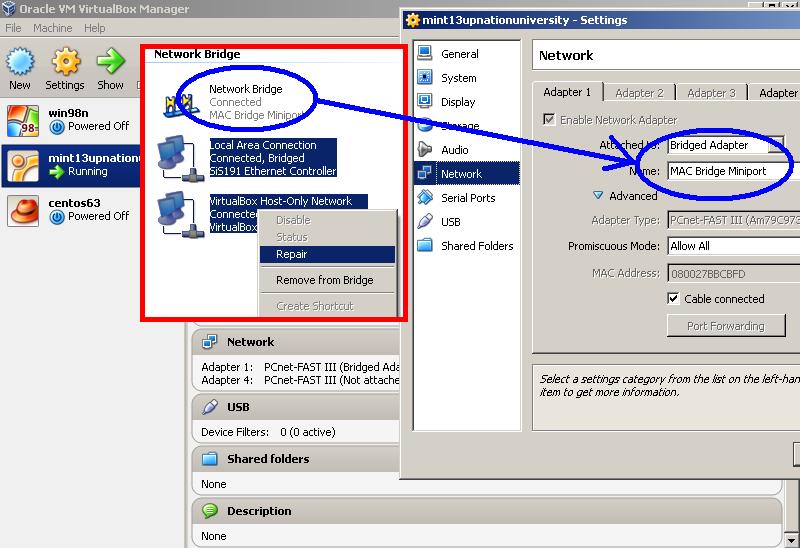Choose Disable in the context menu
The image size is (800, 548).
point(327,220)
